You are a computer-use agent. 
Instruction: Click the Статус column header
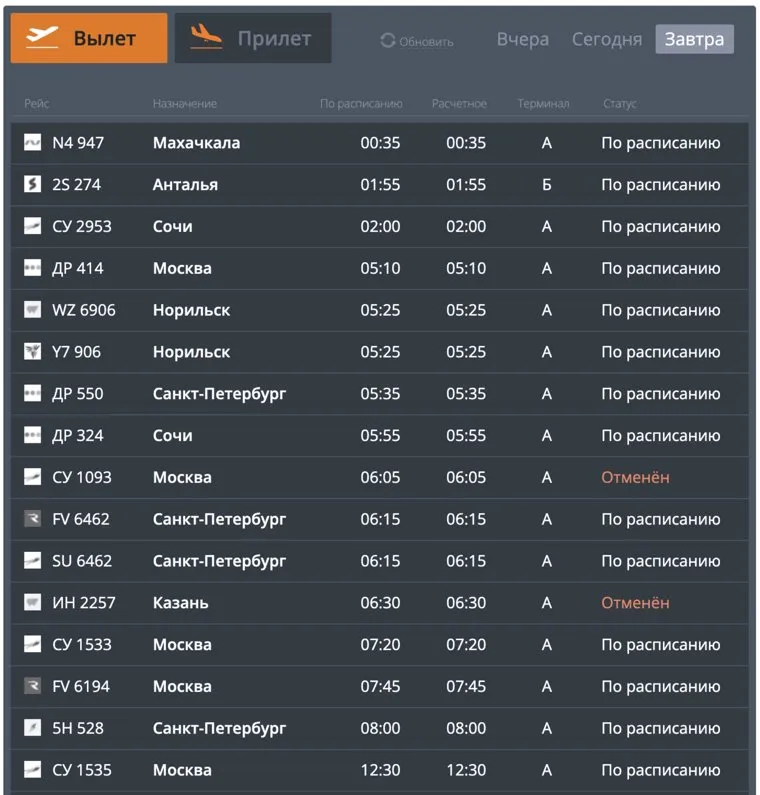coord(620,104)
